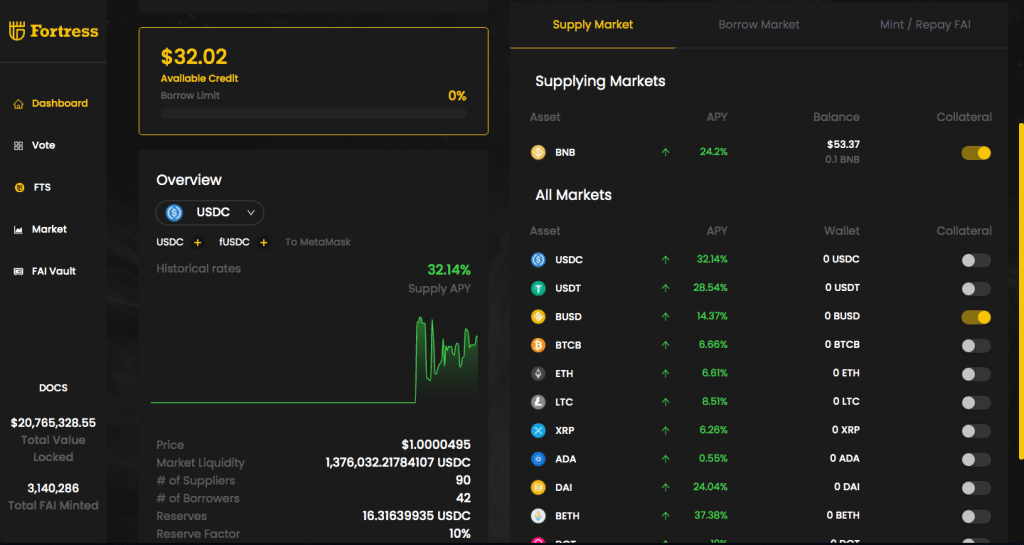Enable USDC collateral toggle

(976, 260)
